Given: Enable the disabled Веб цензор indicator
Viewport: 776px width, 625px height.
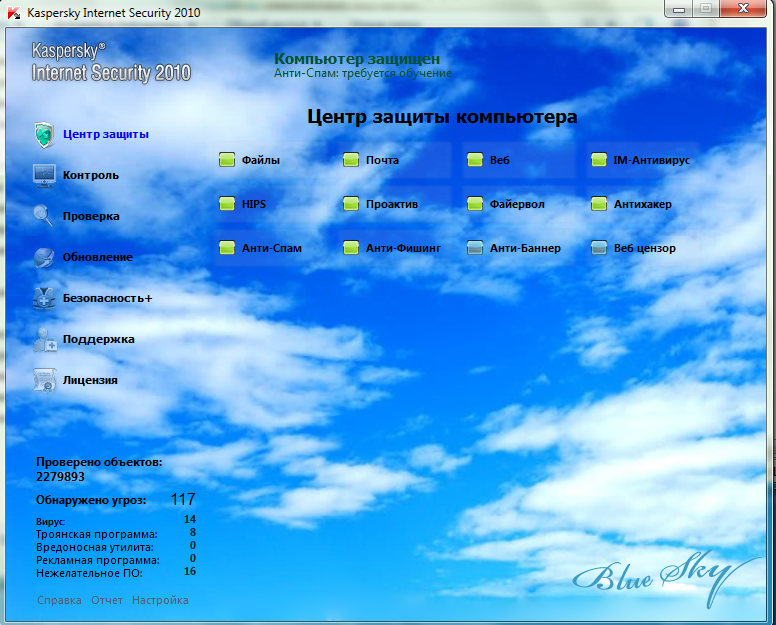Looking at the screenshot, I should [599, 248].
